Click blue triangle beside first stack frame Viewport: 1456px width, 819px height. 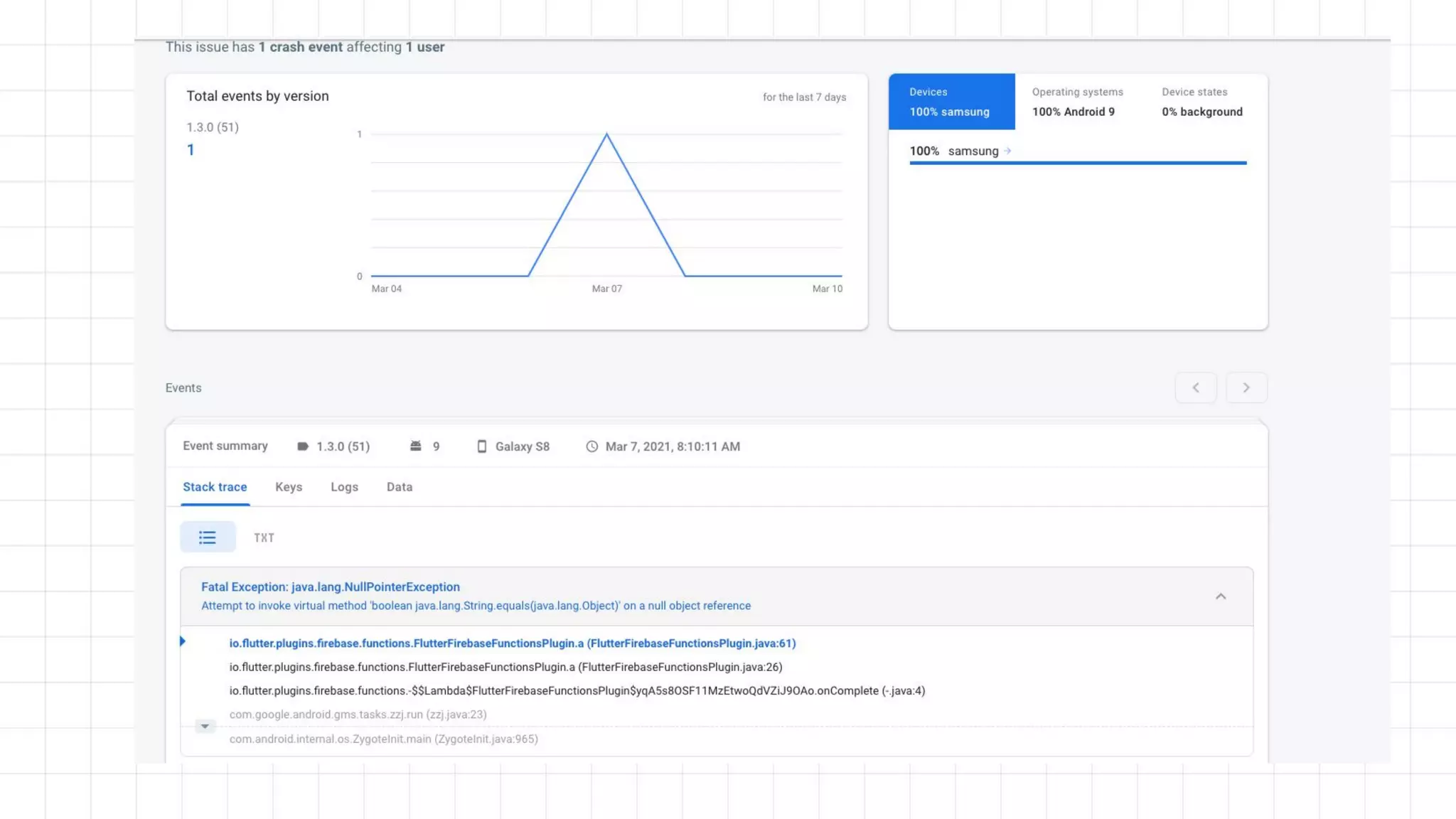tap(183, 641)
